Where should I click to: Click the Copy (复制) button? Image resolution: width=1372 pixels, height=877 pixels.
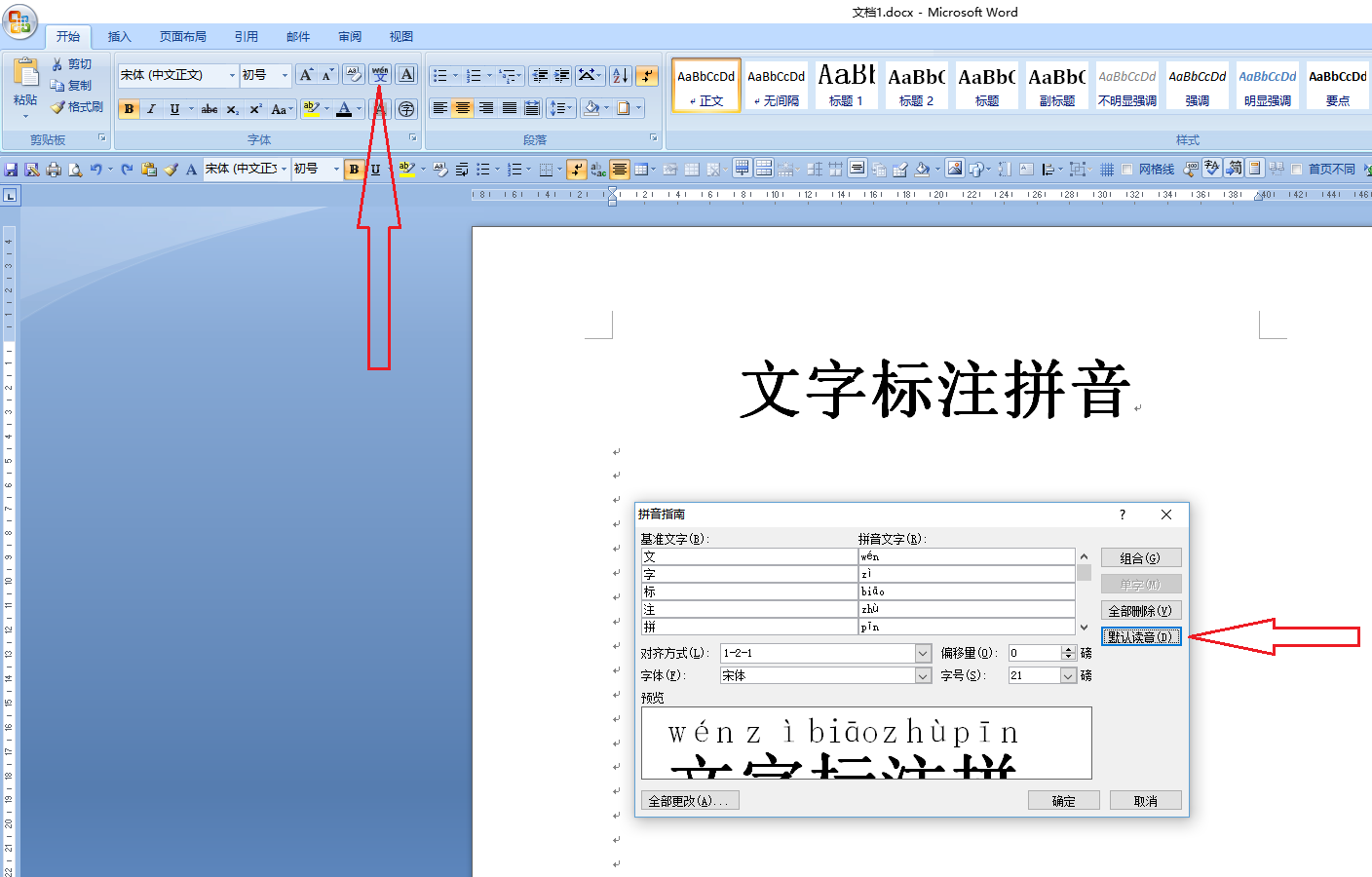tap(70, 86)
